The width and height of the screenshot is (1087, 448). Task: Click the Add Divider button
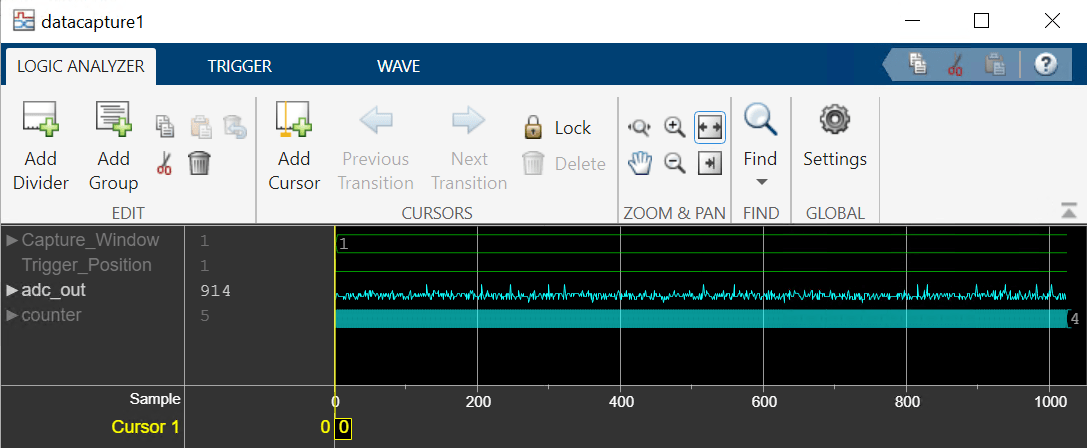(41, 147)
